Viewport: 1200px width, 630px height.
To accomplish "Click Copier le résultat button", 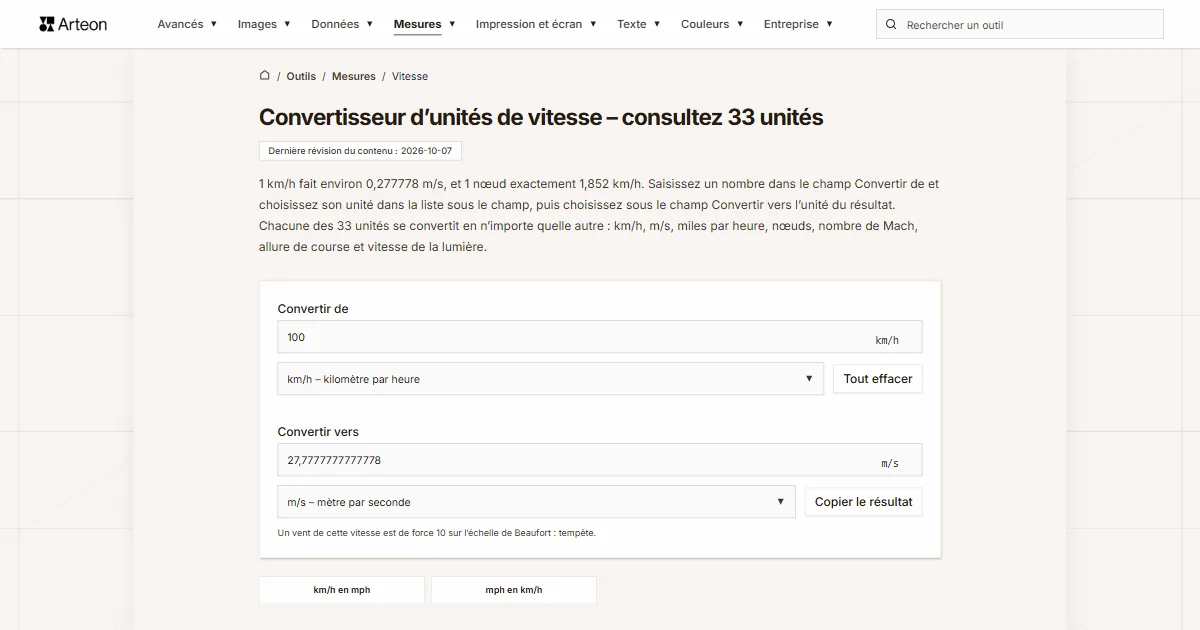I will [864, 502].
